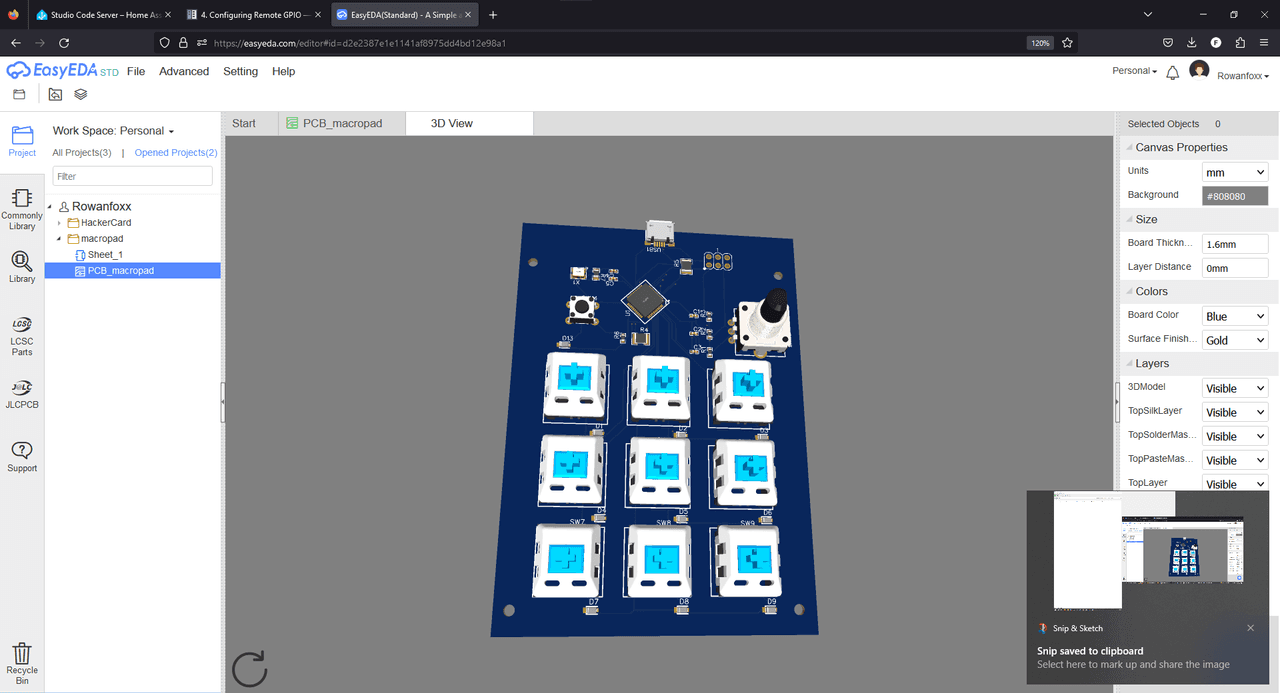1280x693 pixels.
Task: Open the Board Color dropdown
Action: [1235, 317]
